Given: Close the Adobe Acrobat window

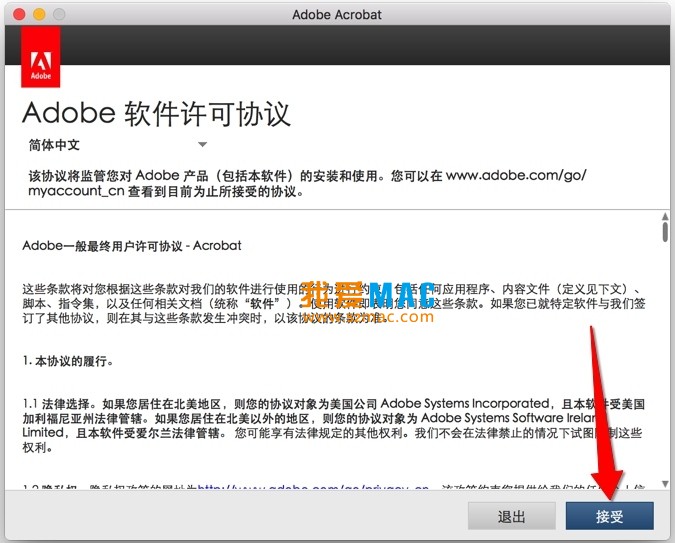Looking at the screenshot, I should click(x=19, y=14).
